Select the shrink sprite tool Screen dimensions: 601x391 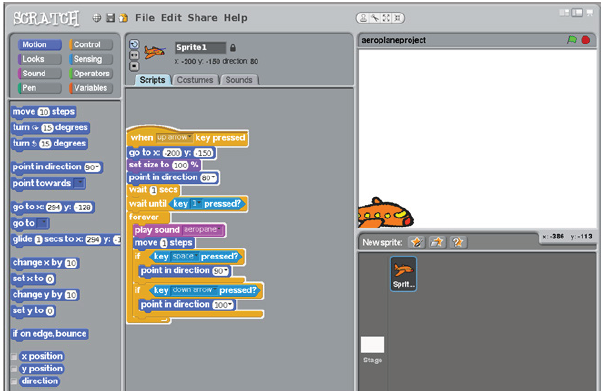click(397, 18)
